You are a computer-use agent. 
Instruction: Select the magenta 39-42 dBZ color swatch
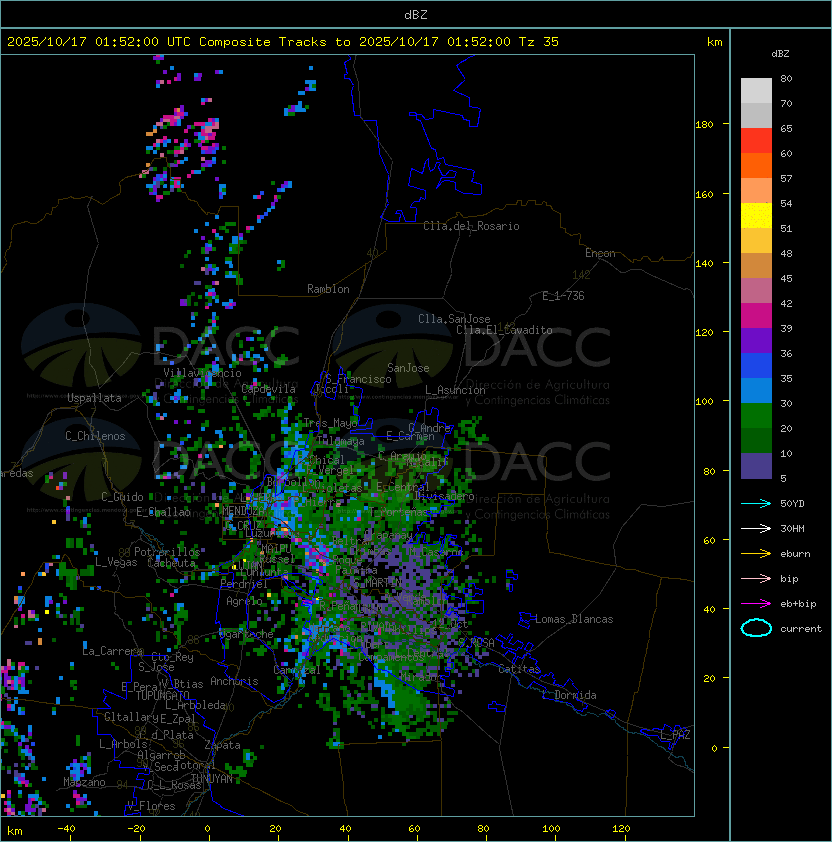click(756, 316)
